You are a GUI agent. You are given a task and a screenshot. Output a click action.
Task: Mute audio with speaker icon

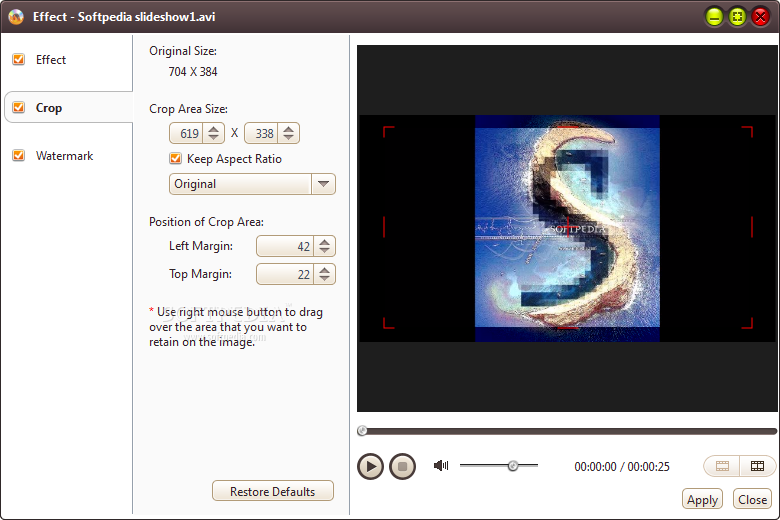pyautogui.click(x=441, y=465)
